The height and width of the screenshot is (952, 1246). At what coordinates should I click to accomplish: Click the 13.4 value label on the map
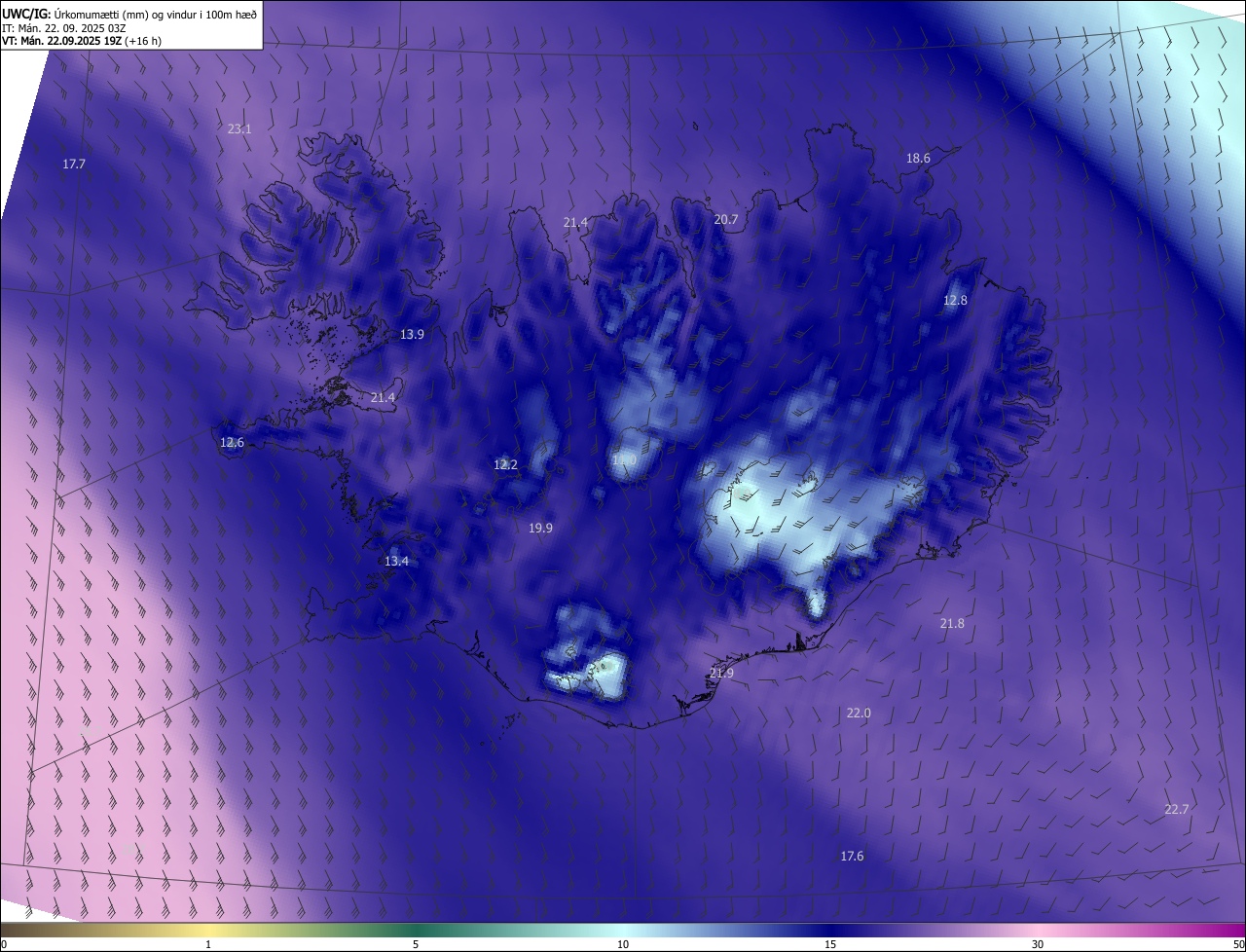coord(396,562)
